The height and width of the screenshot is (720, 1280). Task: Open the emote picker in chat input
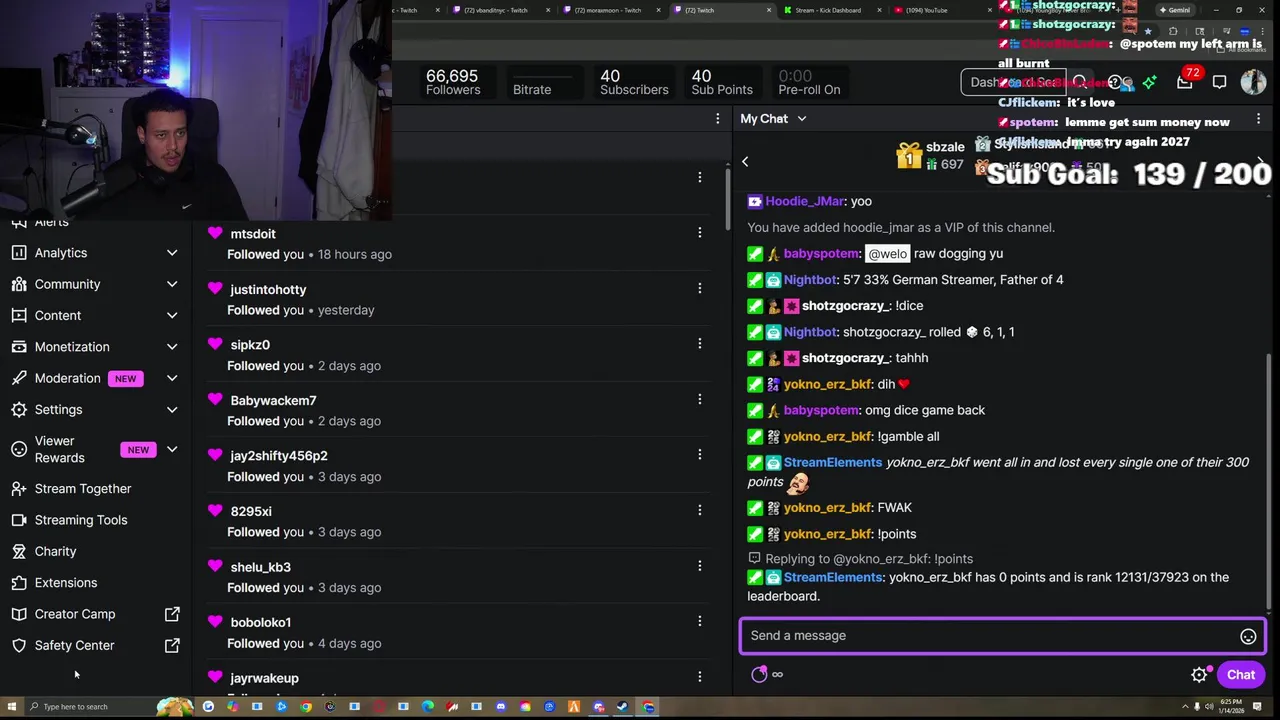click(1248, 636)
